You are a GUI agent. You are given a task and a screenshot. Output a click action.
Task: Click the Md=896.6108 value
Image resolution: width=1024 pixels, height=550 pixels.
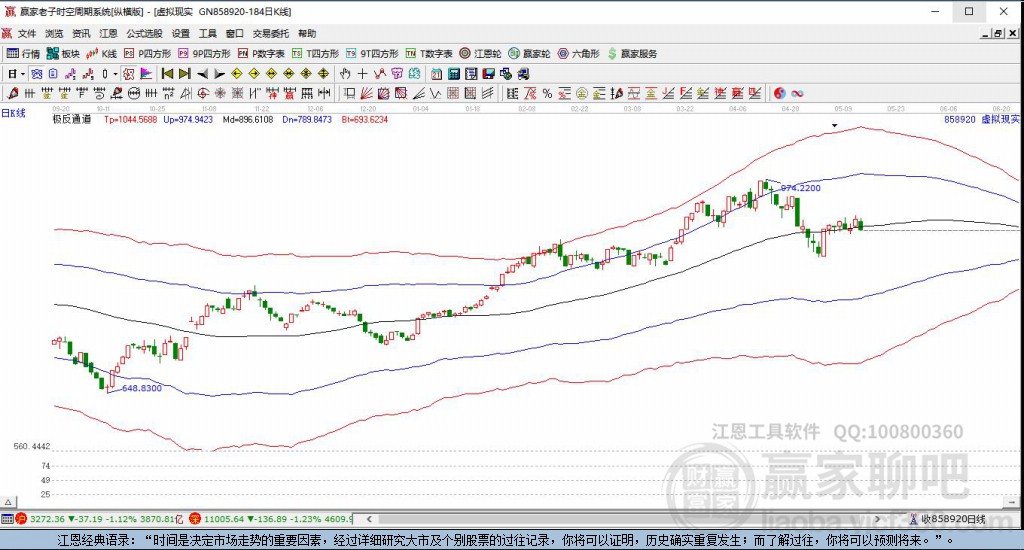[x=248, y=120]
